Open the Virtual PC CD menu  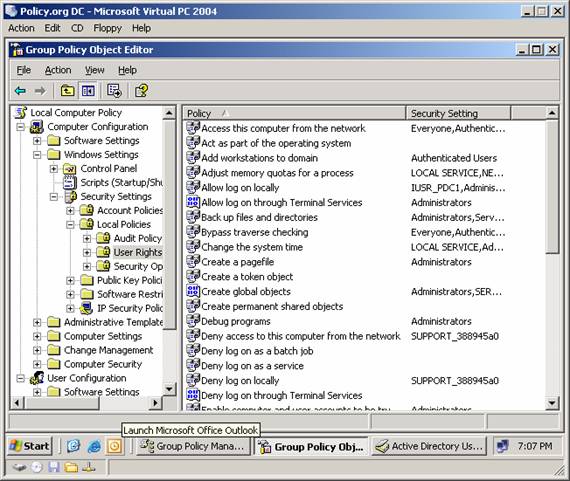(77, 28)
